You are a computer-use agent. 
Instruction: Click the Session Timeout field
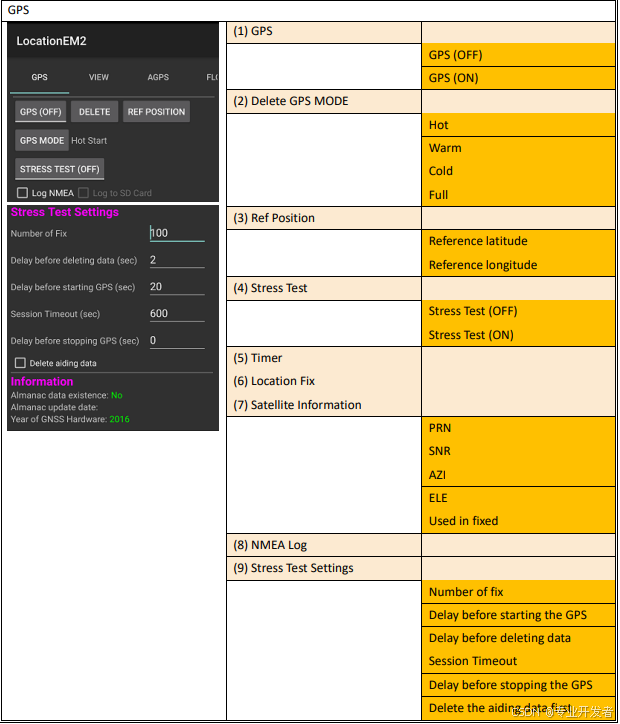[177, 314]
